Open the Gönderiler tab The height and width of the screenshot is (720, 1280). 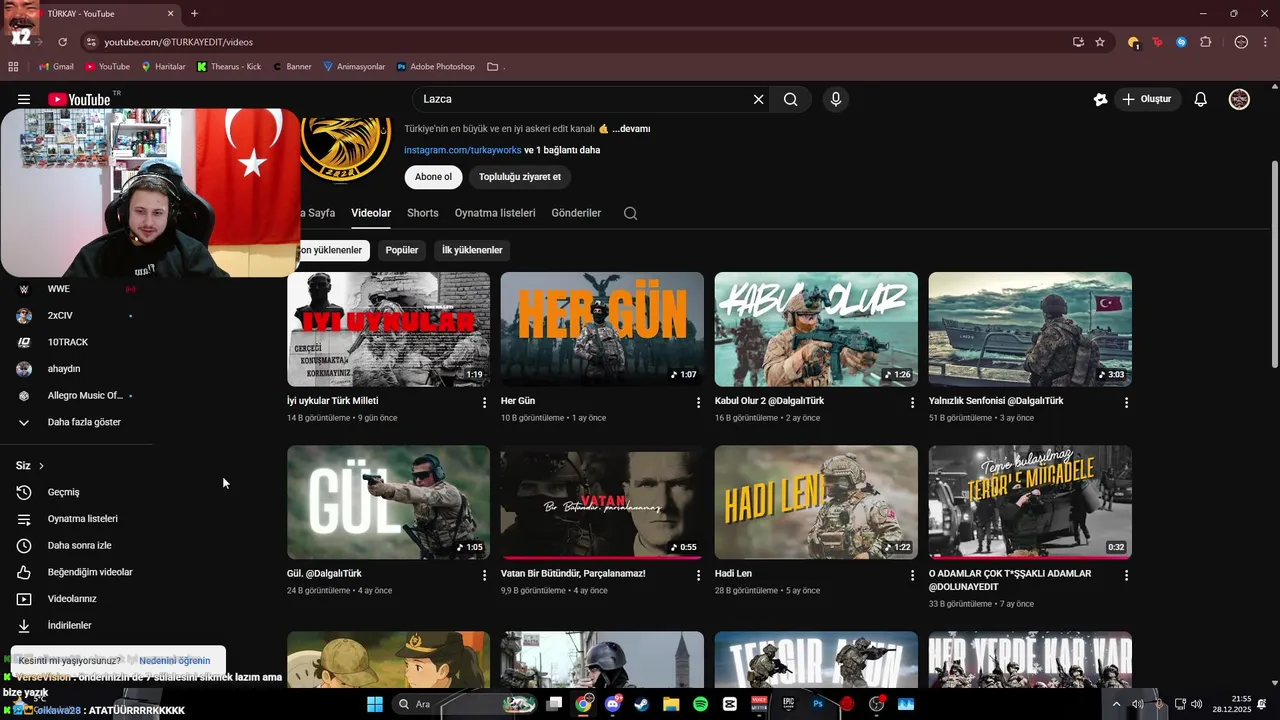576,213
